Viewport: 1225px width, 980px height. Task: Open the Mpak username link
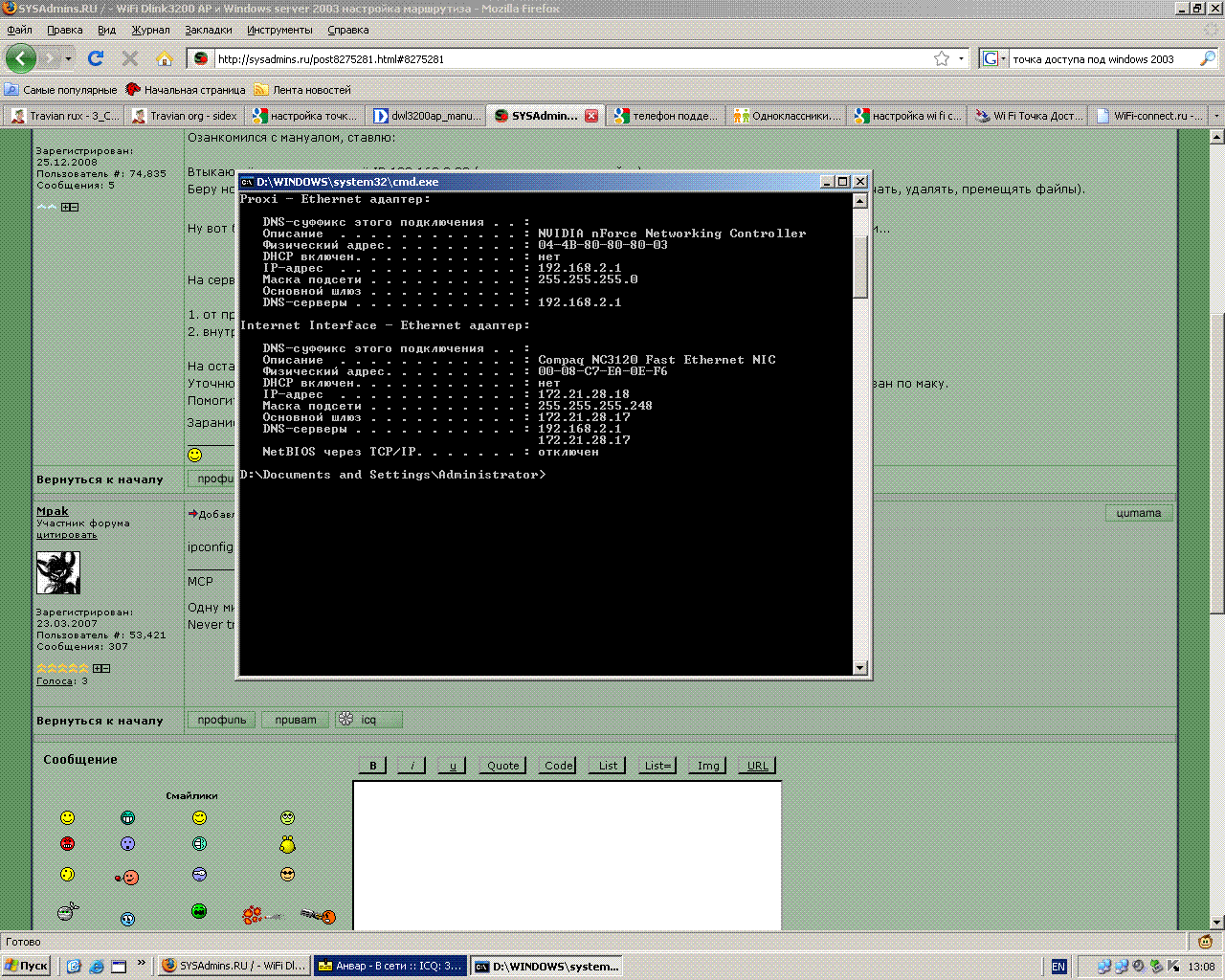point(53,511)
